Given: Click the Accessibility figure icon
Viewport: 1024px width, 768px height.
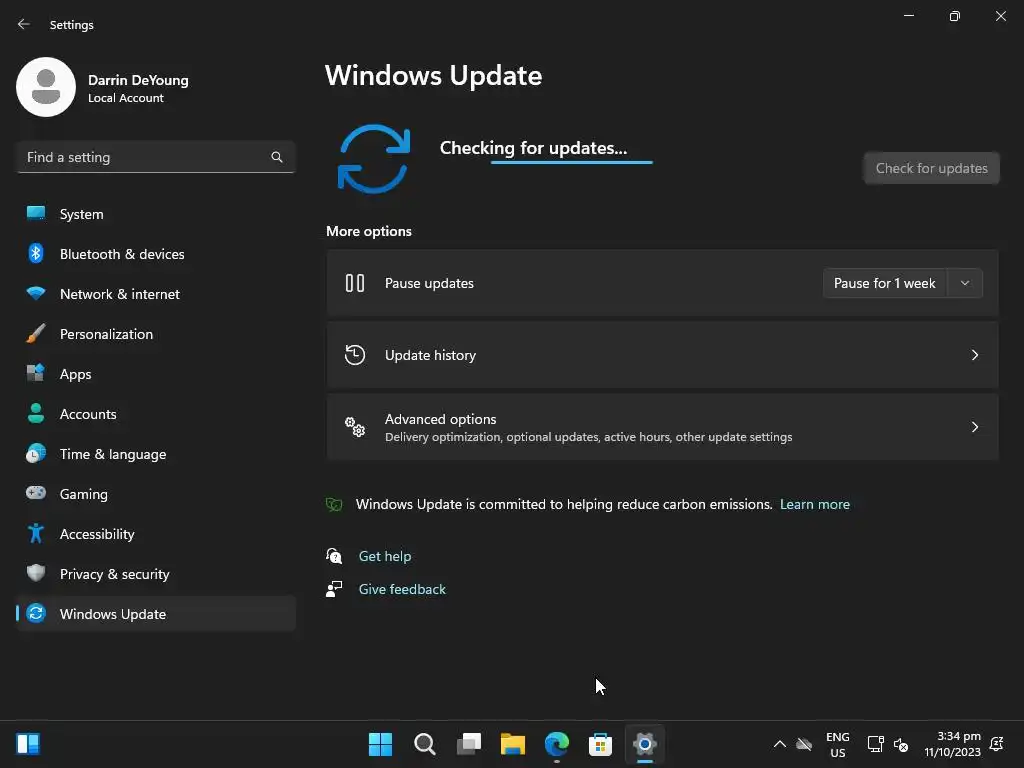Looking at the screenshot, I should point(36,534).
